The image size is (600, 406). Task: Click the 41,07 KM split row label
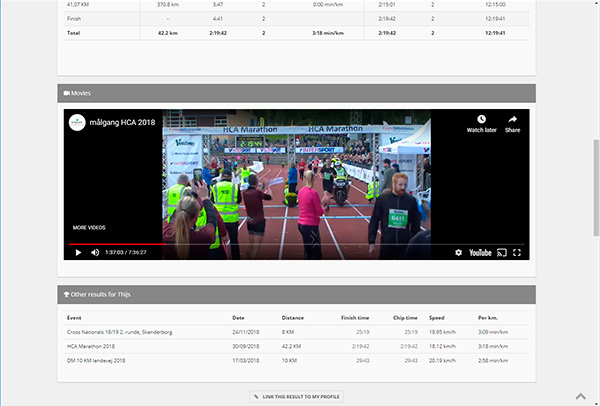point(78,5)
